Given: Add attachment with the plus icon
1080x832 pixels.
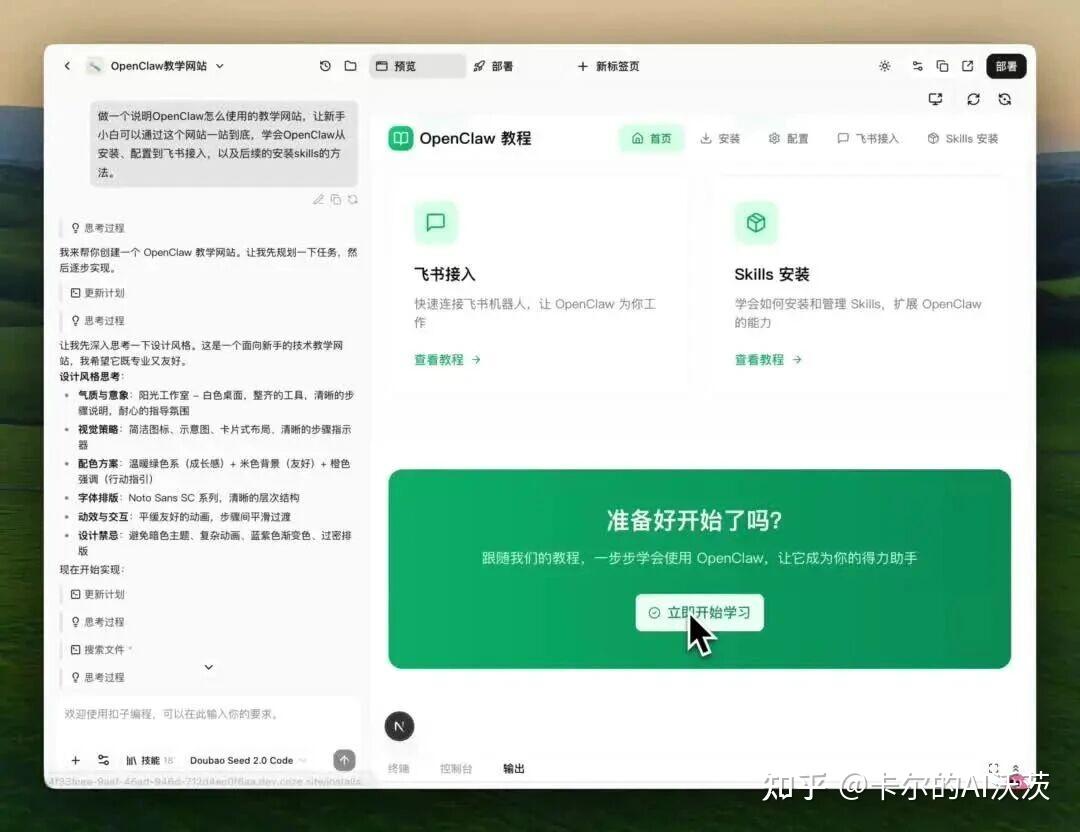Looking at the screenshot, I should coord(76,760).
